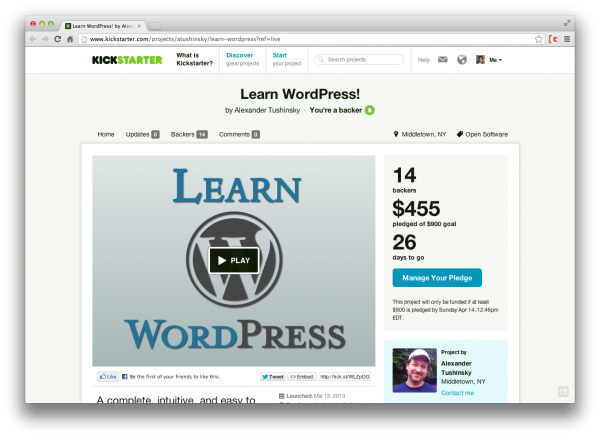Click the $455 pledged amount

pyautogui.click(x=416, y=208)
